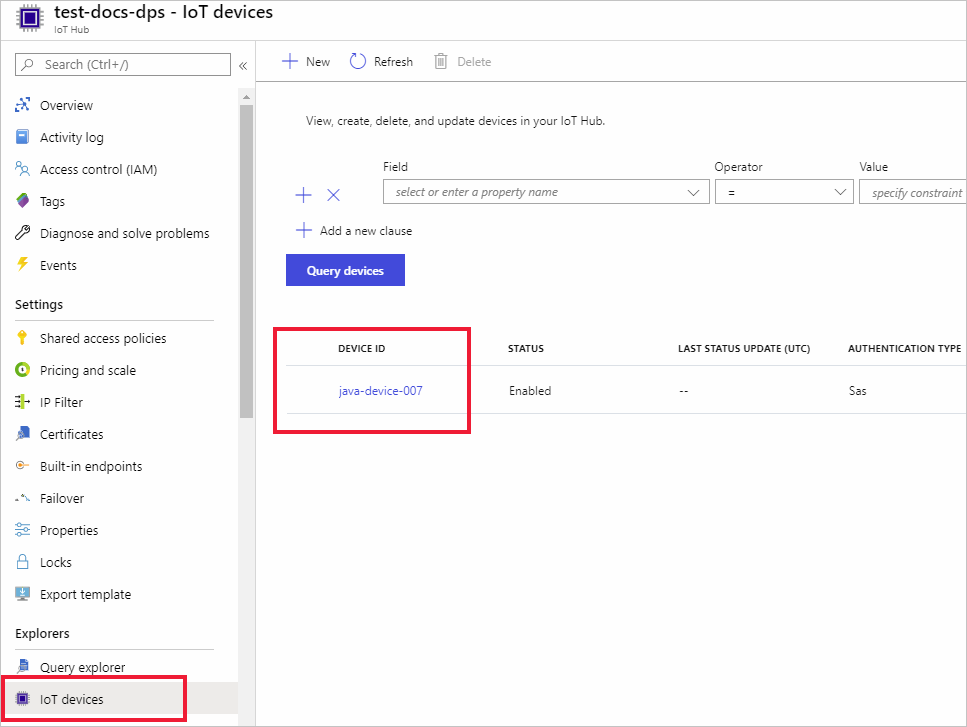This screenshot has width=967, height=727.
Task: Collapse the sidebar with double chevron
Action: [242, 65]
